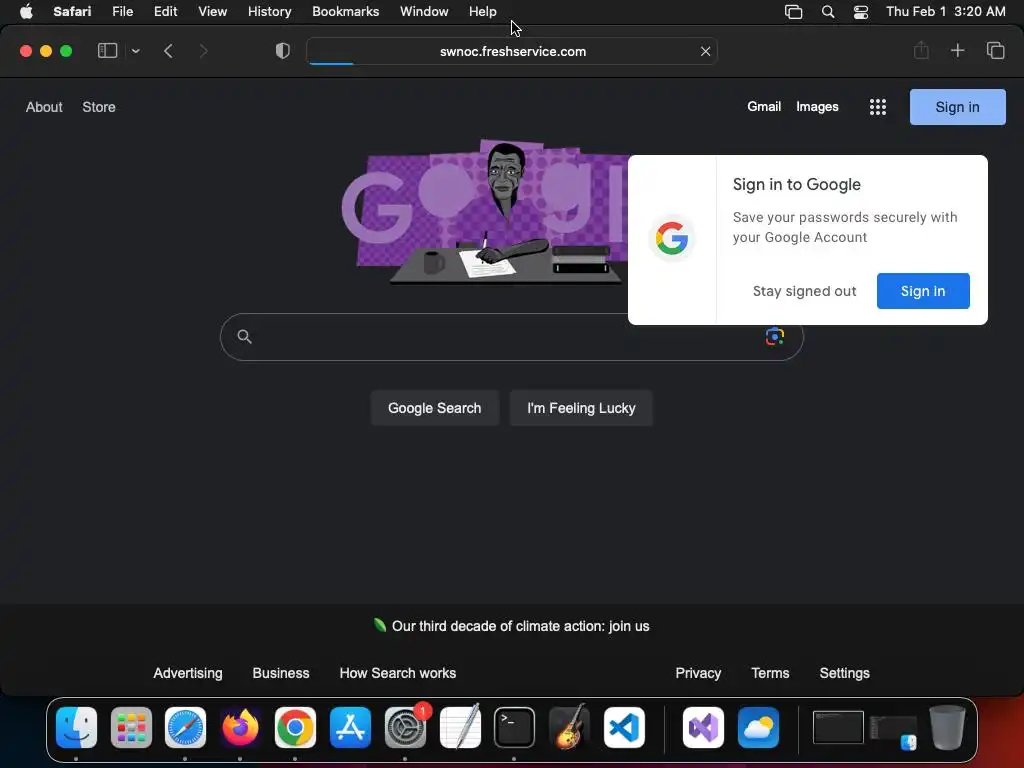
Task: Open System Settings from the Dock
Action: [406, 728]
